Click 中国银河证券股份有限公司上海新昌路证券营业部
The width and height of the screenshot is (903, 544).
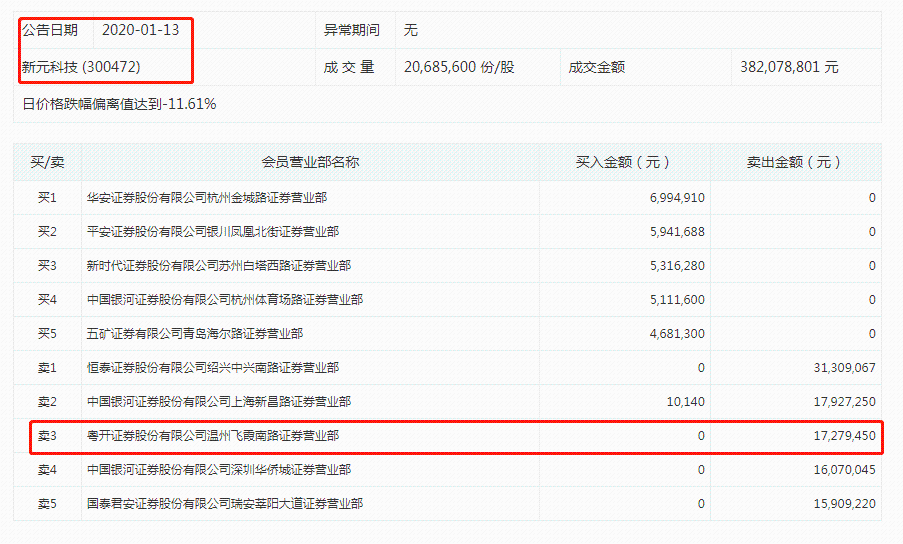pos(219,401)
